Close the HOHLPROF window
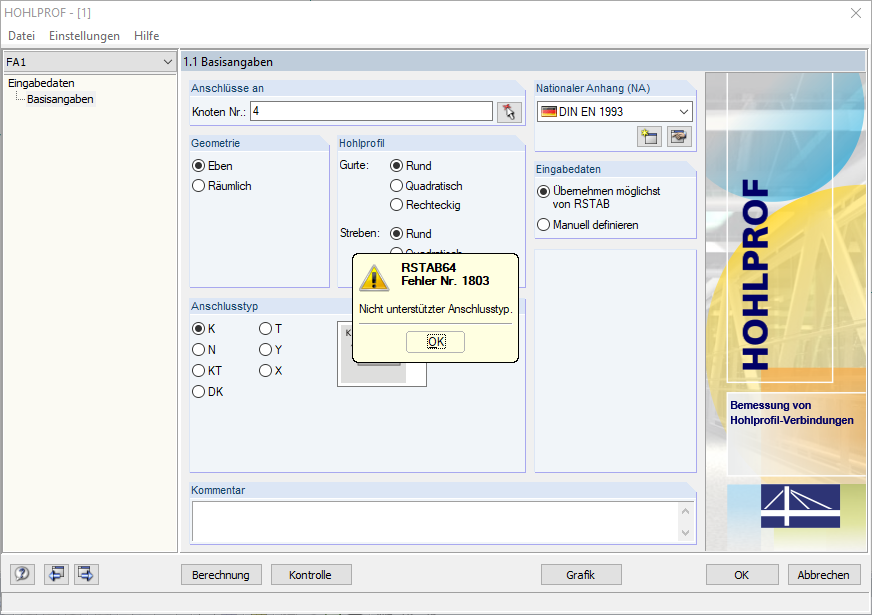The image size is (872, 615). 856,13
